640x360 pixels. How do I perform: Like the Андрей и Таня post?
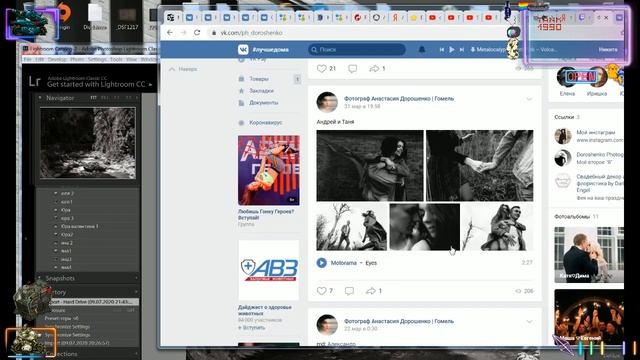click(x=322, y=291)
